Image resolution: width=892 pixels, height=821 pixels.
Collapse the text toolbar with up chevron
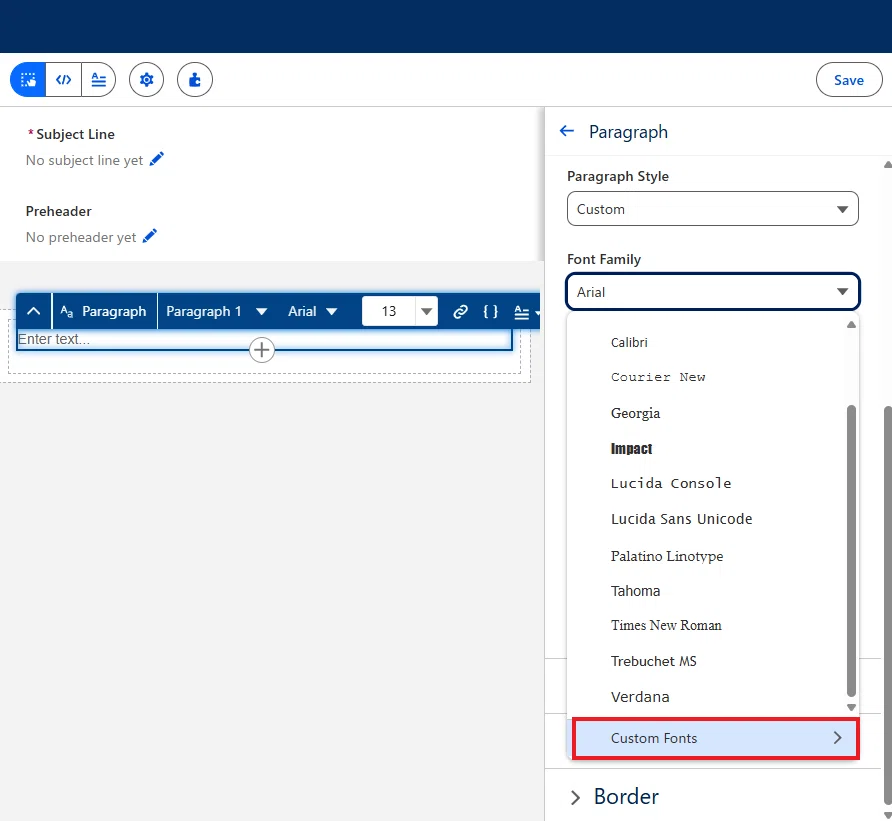click(x=34, y=311)
